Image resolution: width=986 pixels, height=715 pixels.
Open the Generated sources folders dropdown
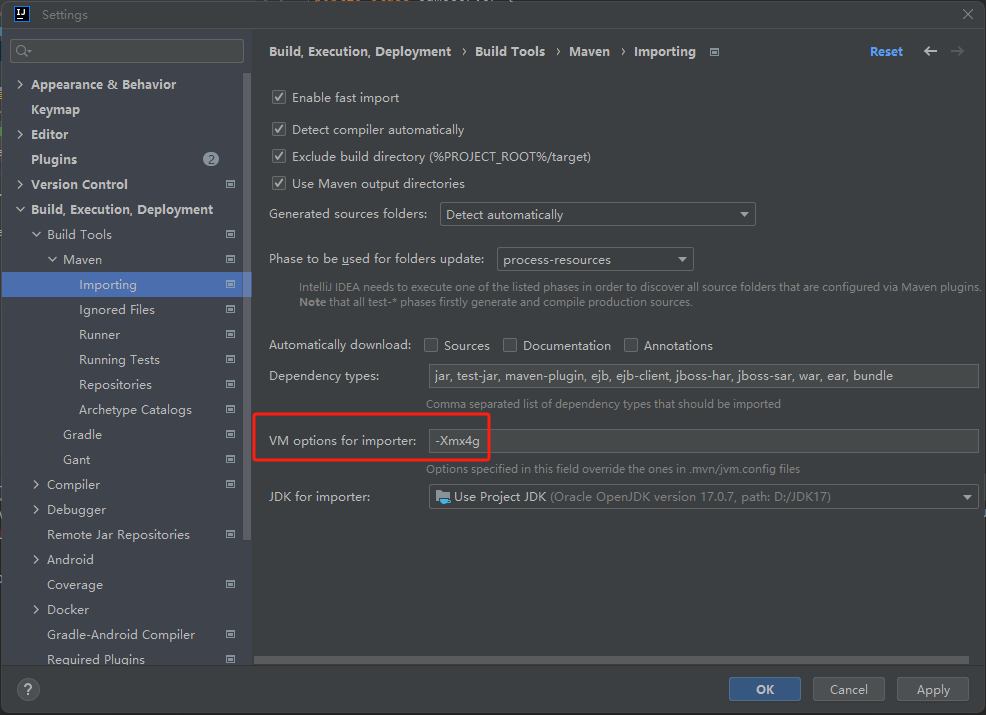(x=597, y=214)
